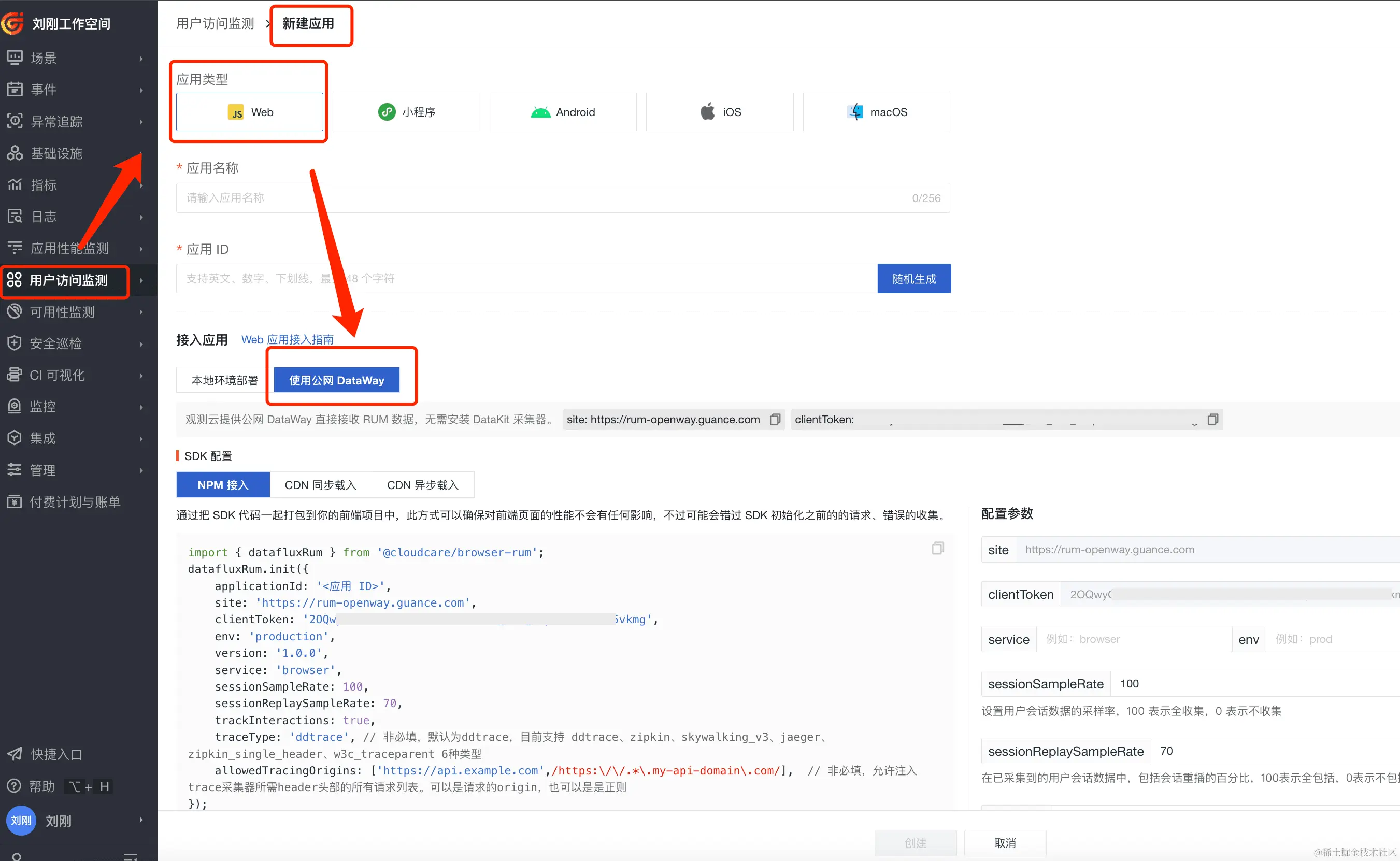Click the 基础设施 sidebar icon
The height and width of the screenshot is (861, 1400).
pos(15,153)
